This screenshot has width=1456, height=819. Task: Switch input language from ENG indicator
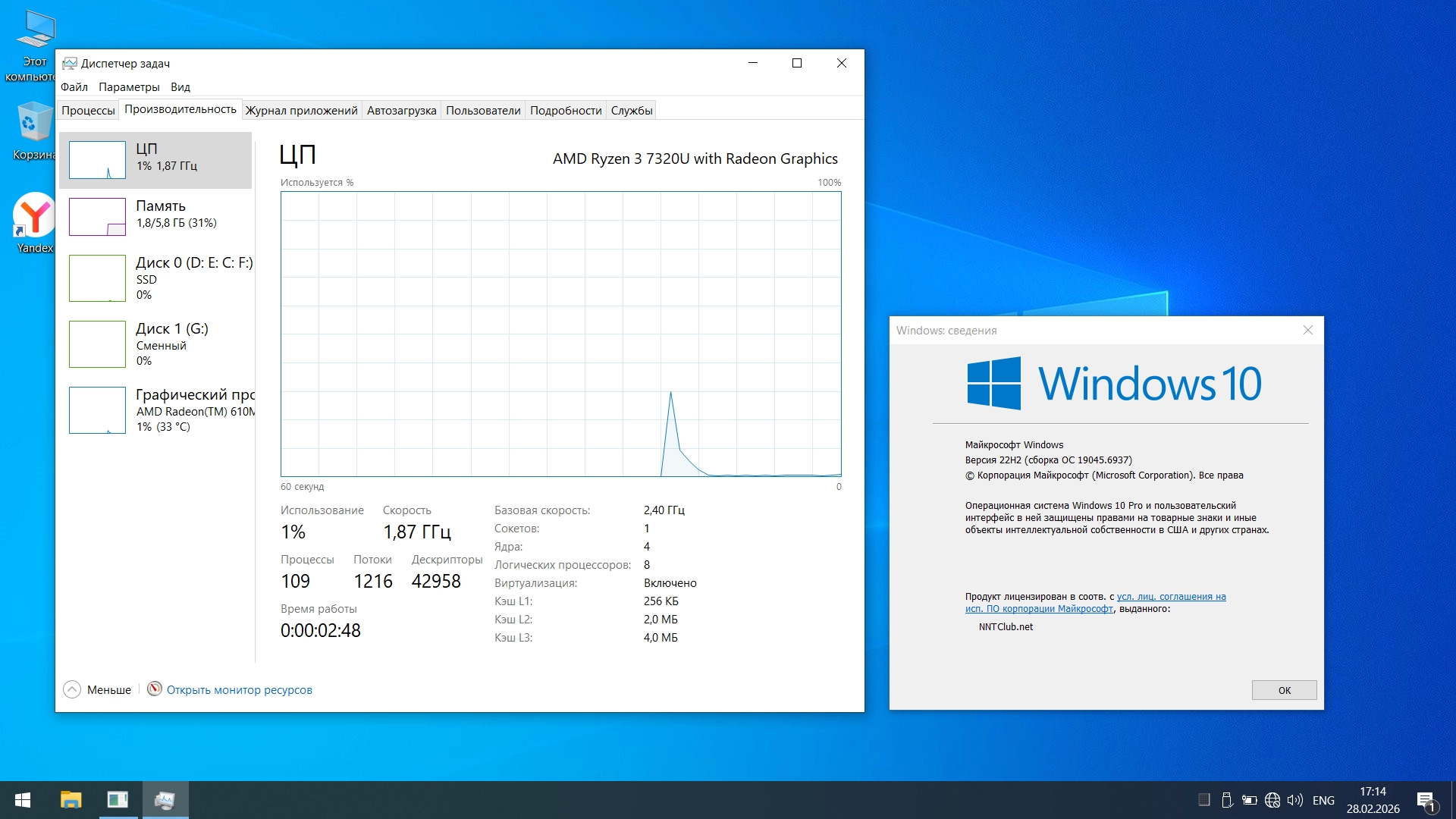pyautogui.click(x=1323, y=800)
